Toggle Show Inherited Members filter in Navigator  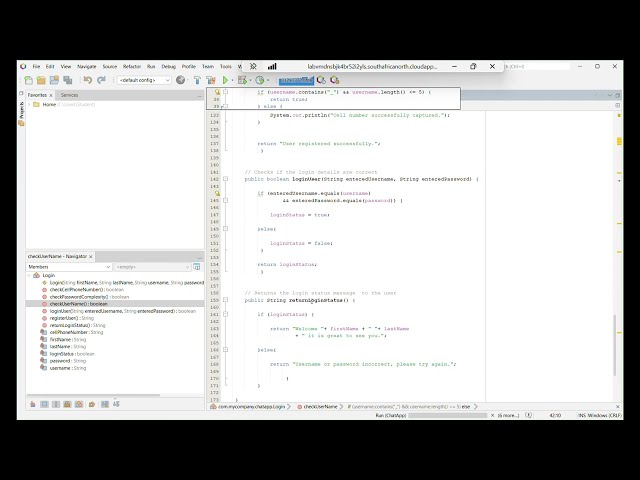click(33, 404)
